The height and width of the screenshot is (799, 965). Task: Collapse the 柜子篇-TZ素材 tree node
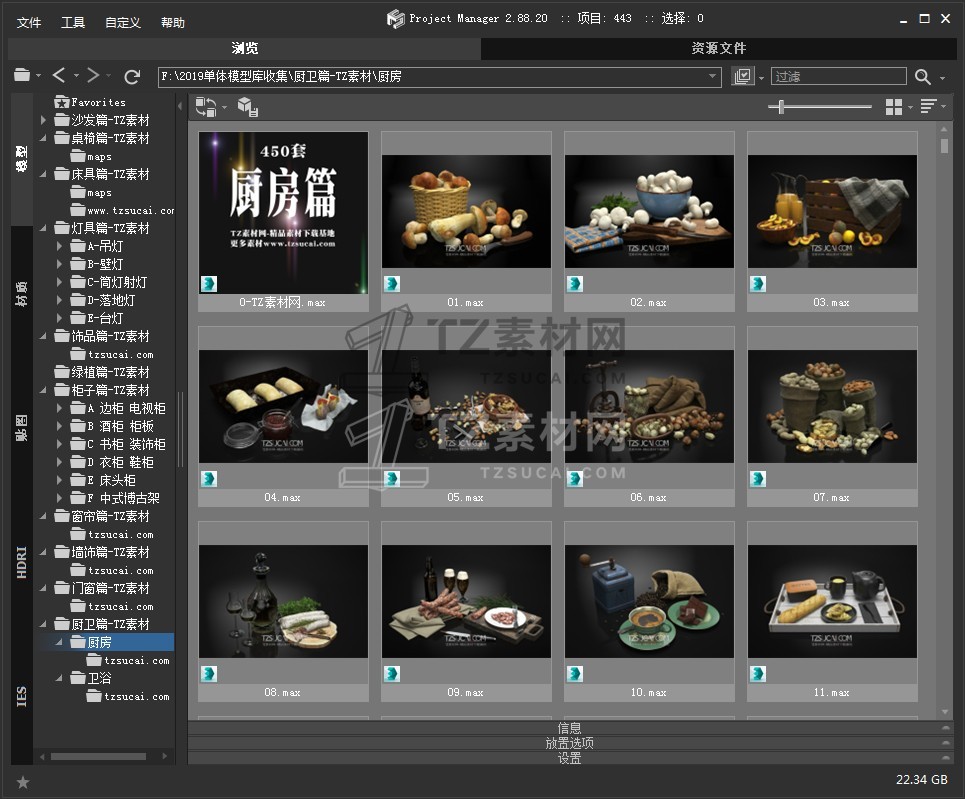44,390
